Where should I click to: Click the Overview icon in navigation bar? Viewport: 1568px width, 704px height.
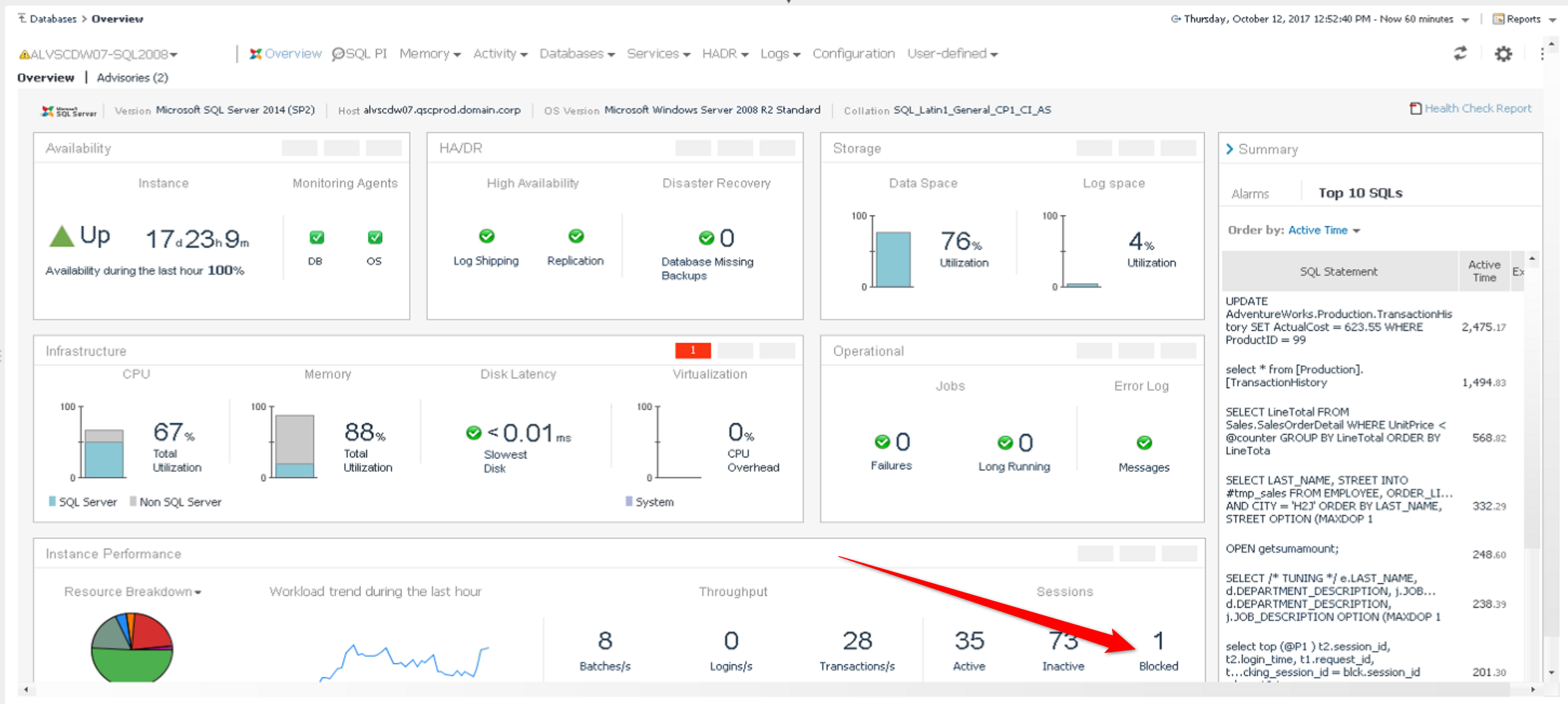coord(256,54)
